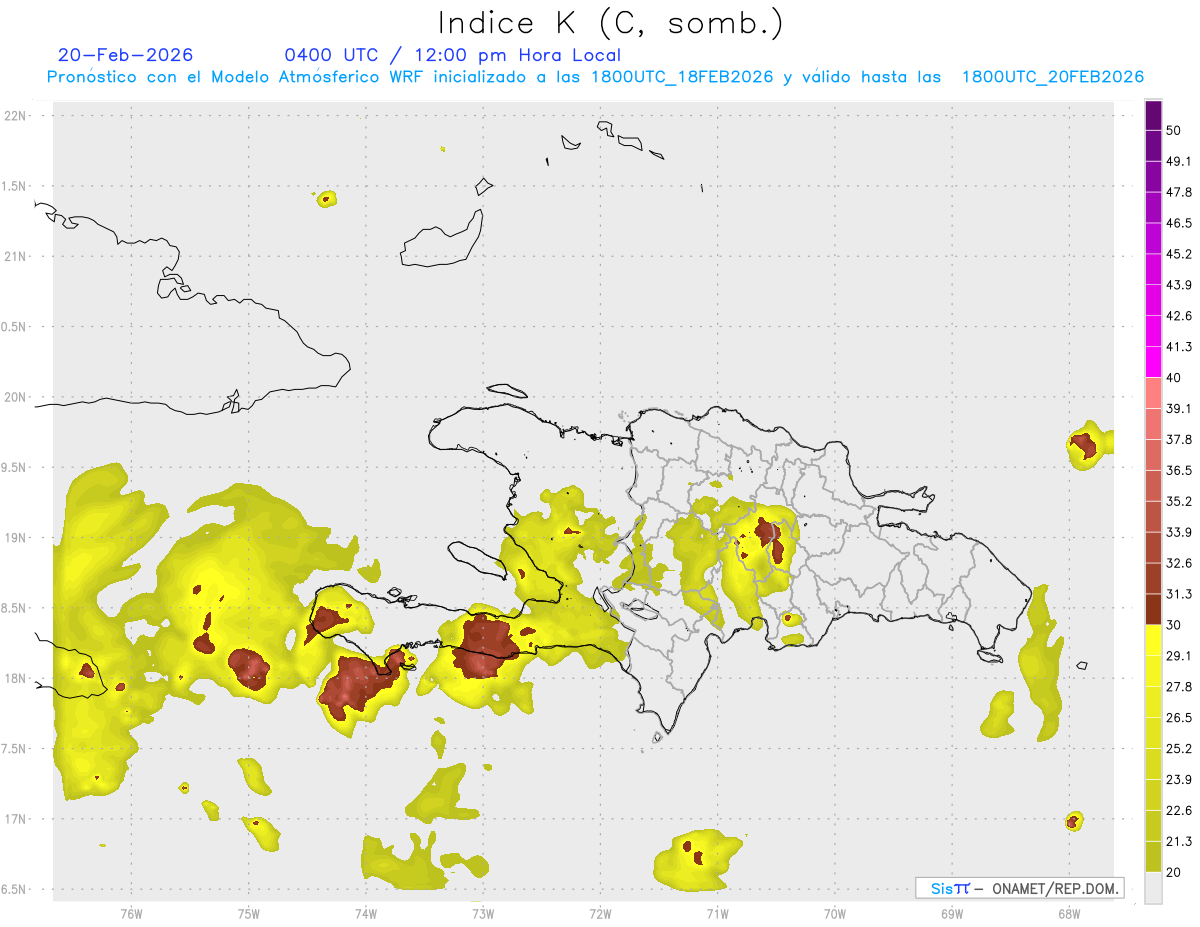Click the colorbar value "20"

coord(1174,873)
